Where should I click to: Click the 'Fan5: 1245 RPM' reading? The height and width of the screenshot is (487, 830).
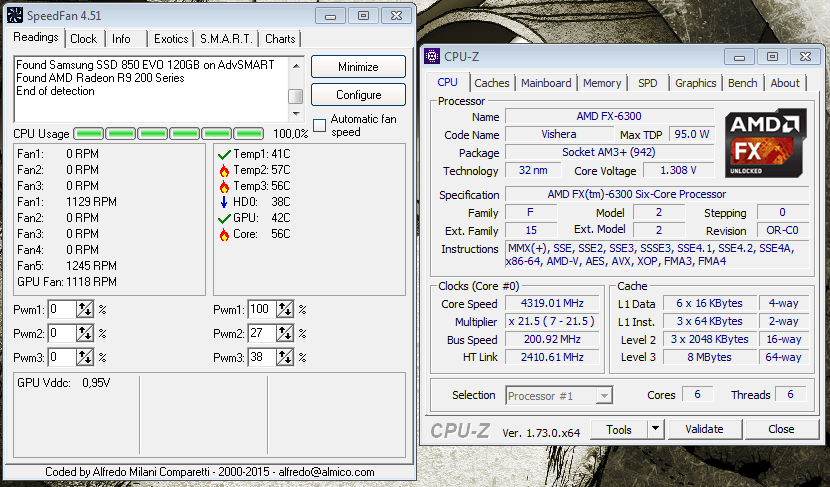pyautogui.click(x=67, y=266)
